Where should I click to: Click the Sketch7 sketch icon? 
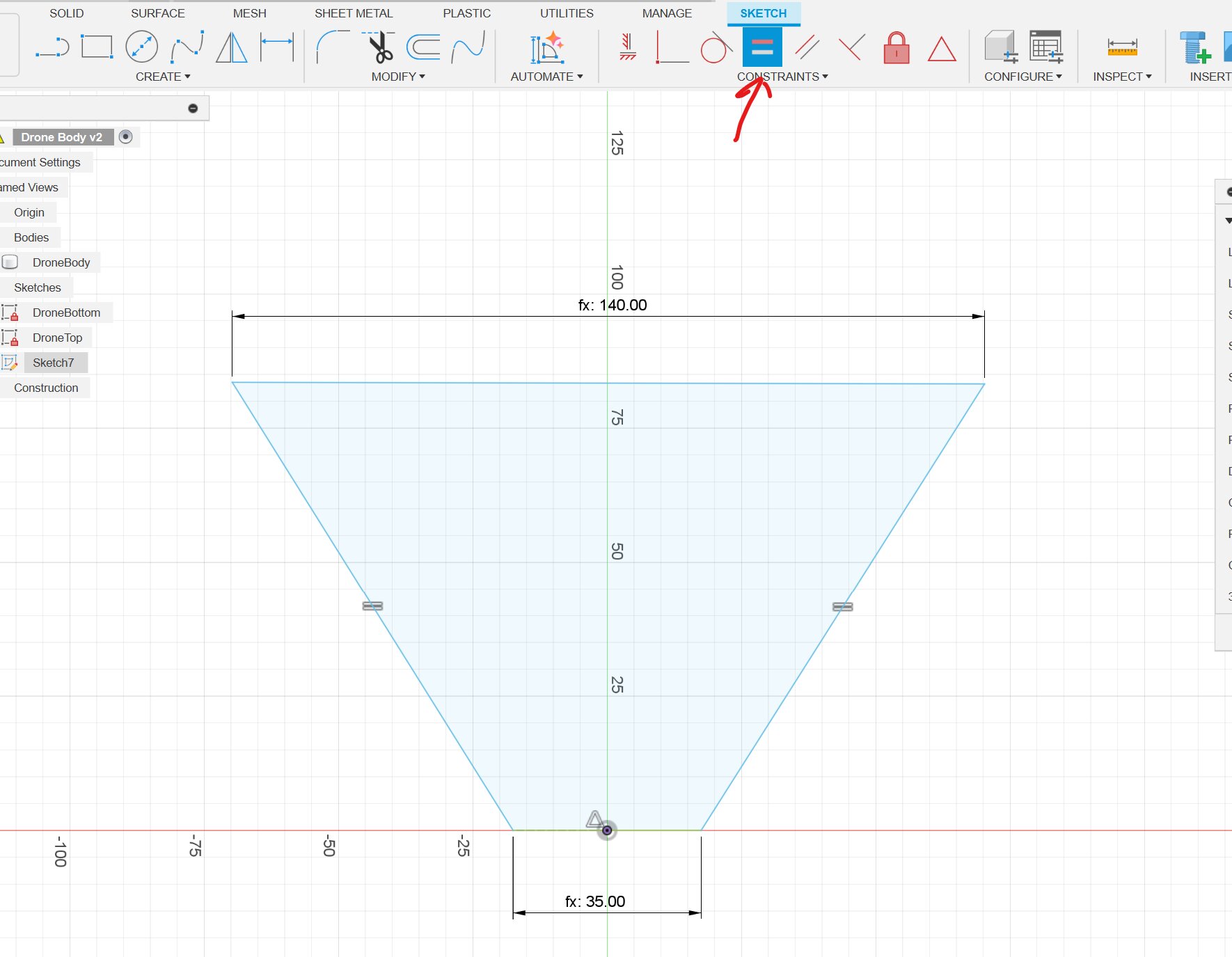coord(10,363)
